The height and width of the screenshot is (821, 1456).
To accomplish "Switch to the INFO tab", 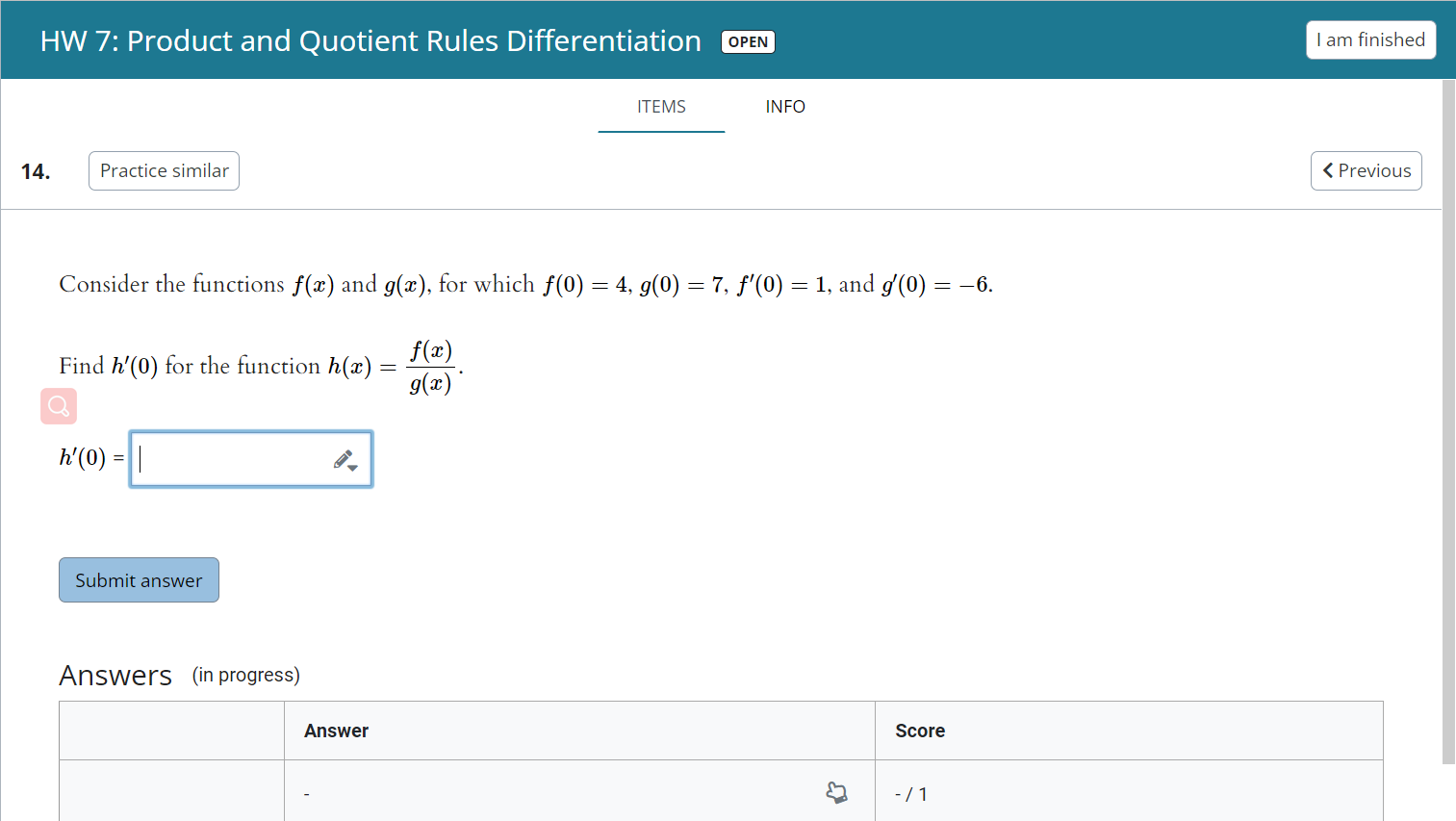I will coord(785,107).
